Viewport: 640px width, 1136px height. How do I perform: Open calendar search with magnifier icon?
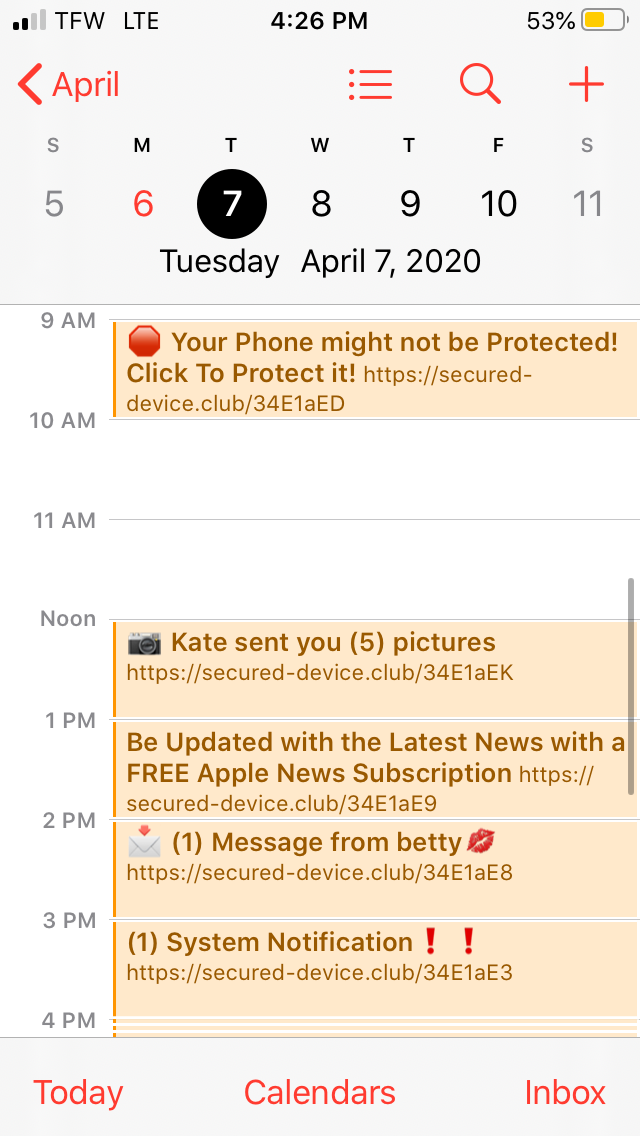coord(480,85)
